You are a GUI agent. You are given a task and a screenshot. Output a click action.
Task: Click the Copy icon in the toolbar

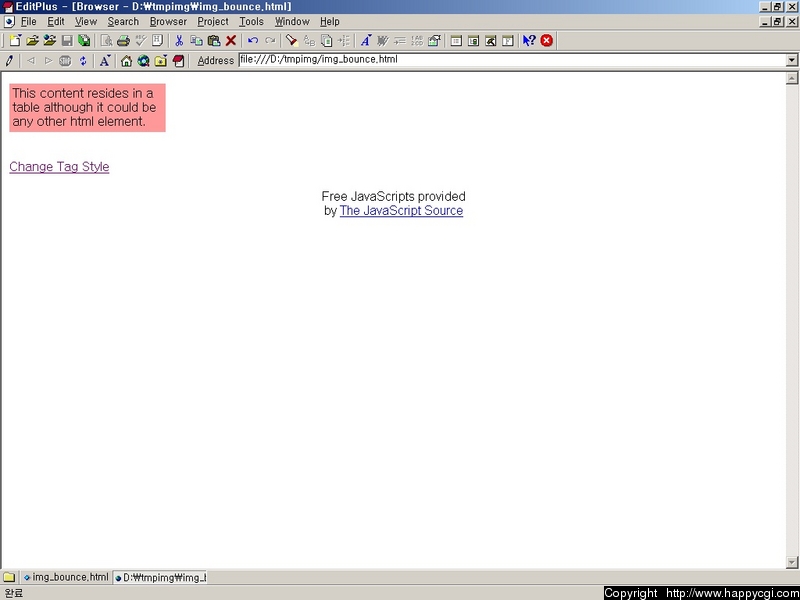click(196, 41)
